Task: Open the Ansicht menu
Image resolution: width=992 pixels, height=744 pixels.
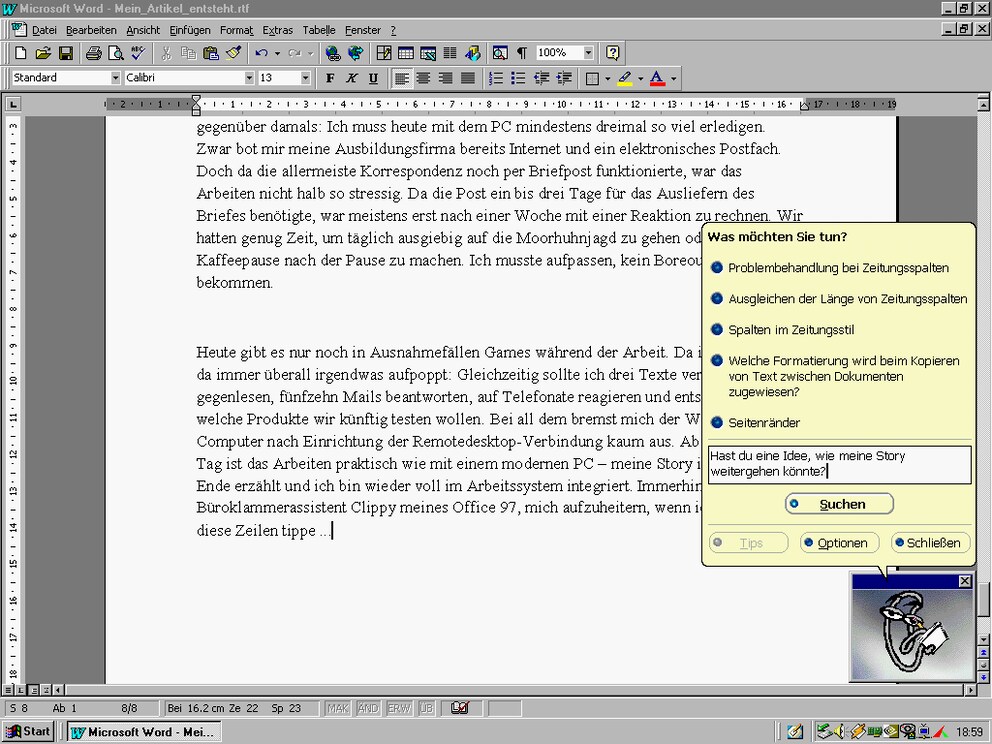Action: coord(143,30)
